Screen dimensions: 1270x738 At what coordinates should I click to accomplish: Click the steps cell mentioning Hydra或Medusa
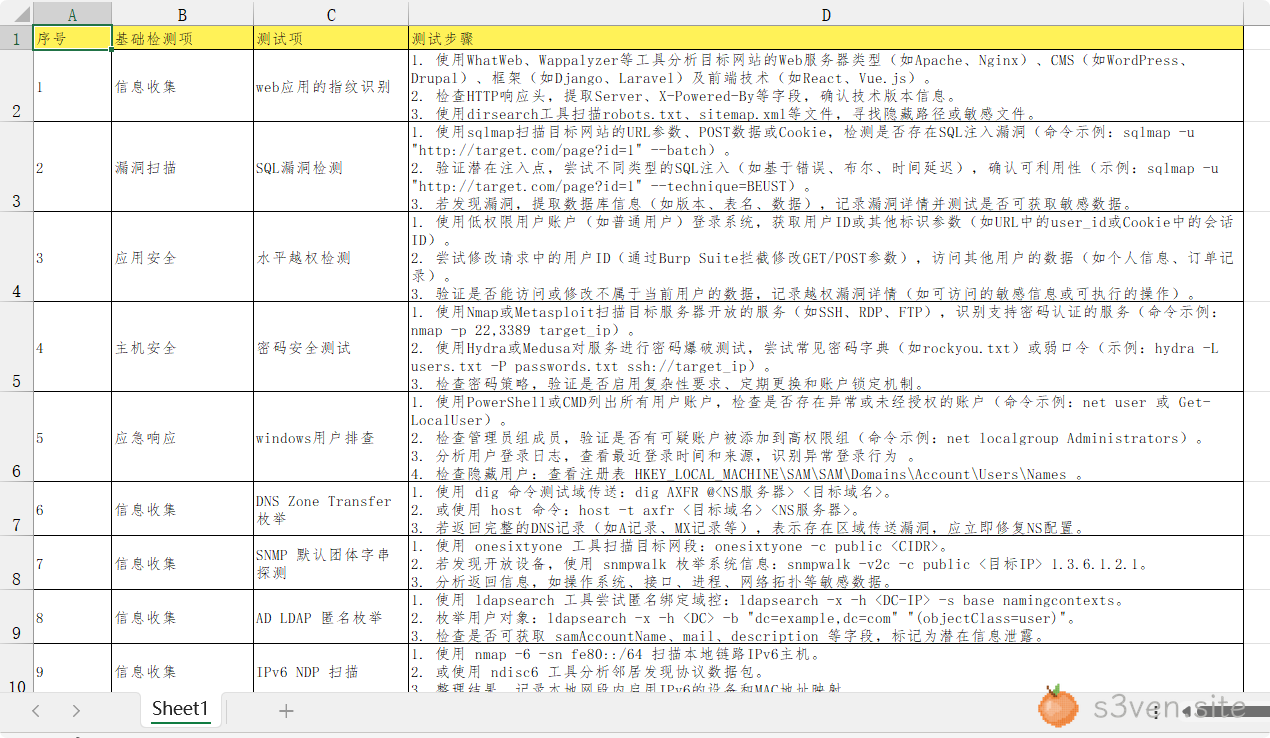826,347
